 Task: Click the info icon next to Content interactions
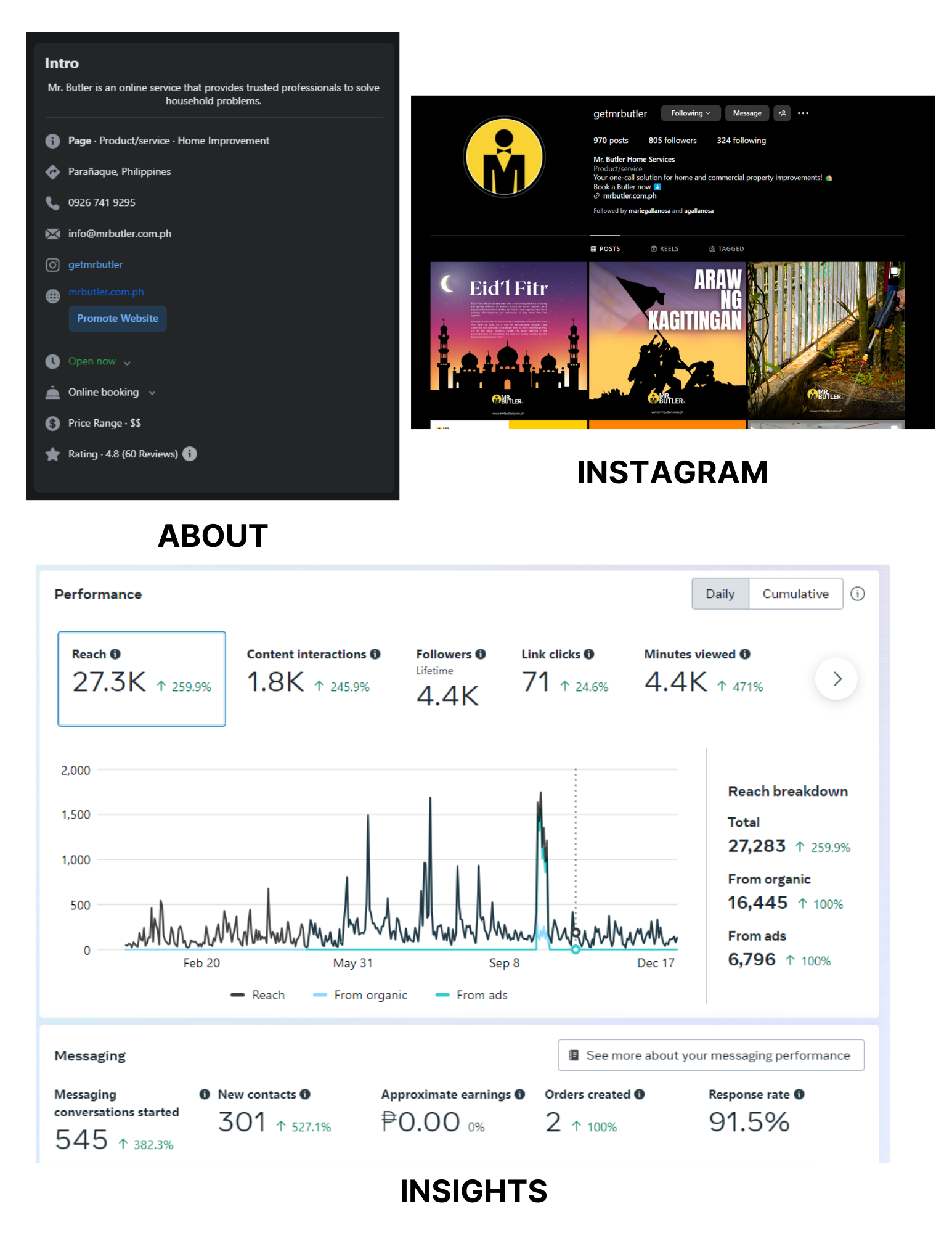pos(375,654)
